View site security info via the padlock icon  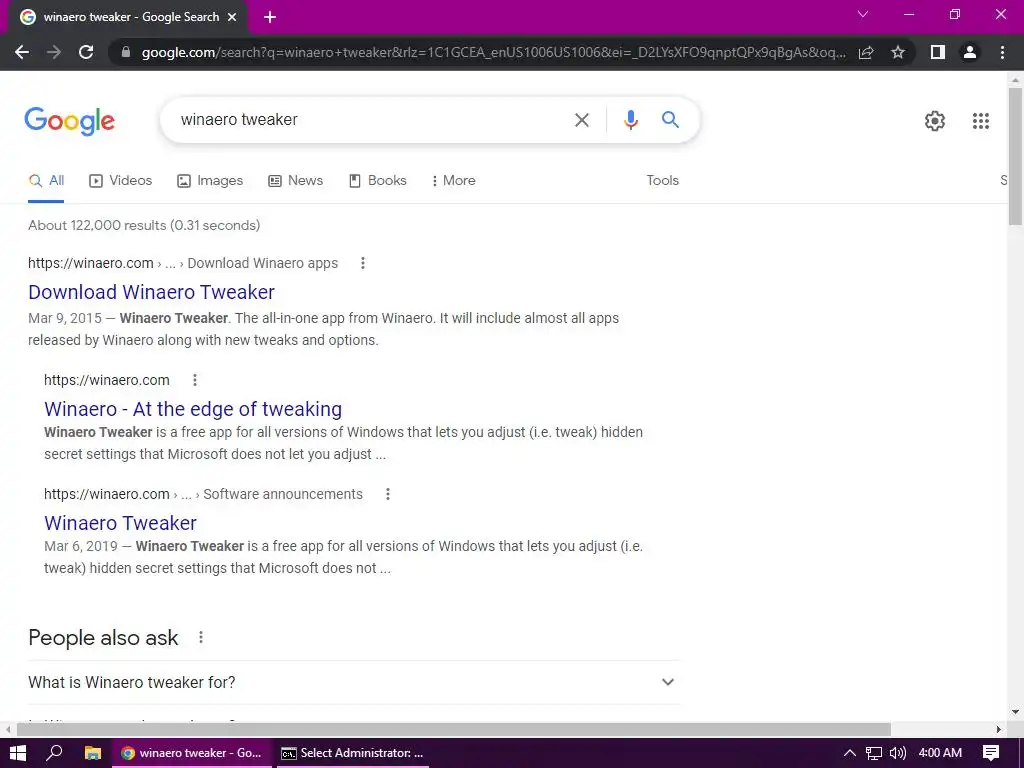pyautogui.click(x=126, y=52)
